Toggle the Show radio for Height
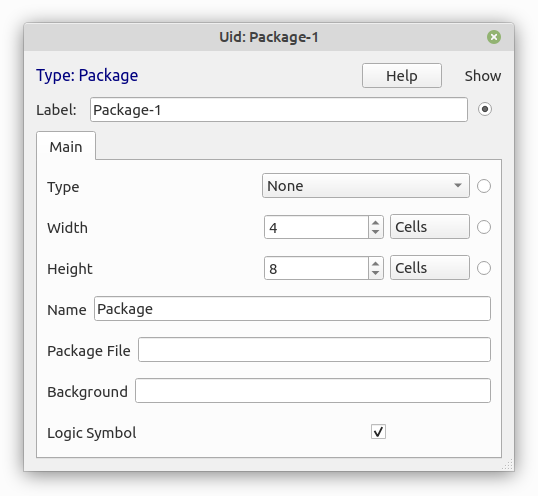 point(484,268)
